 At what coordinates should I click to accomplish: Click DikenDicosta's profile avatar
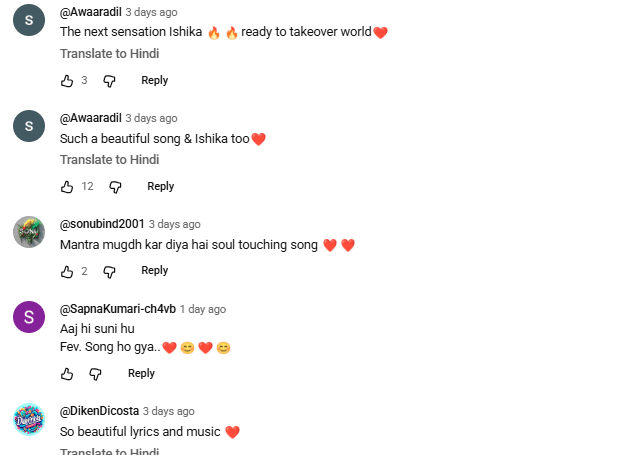click(x=28, y=418)
